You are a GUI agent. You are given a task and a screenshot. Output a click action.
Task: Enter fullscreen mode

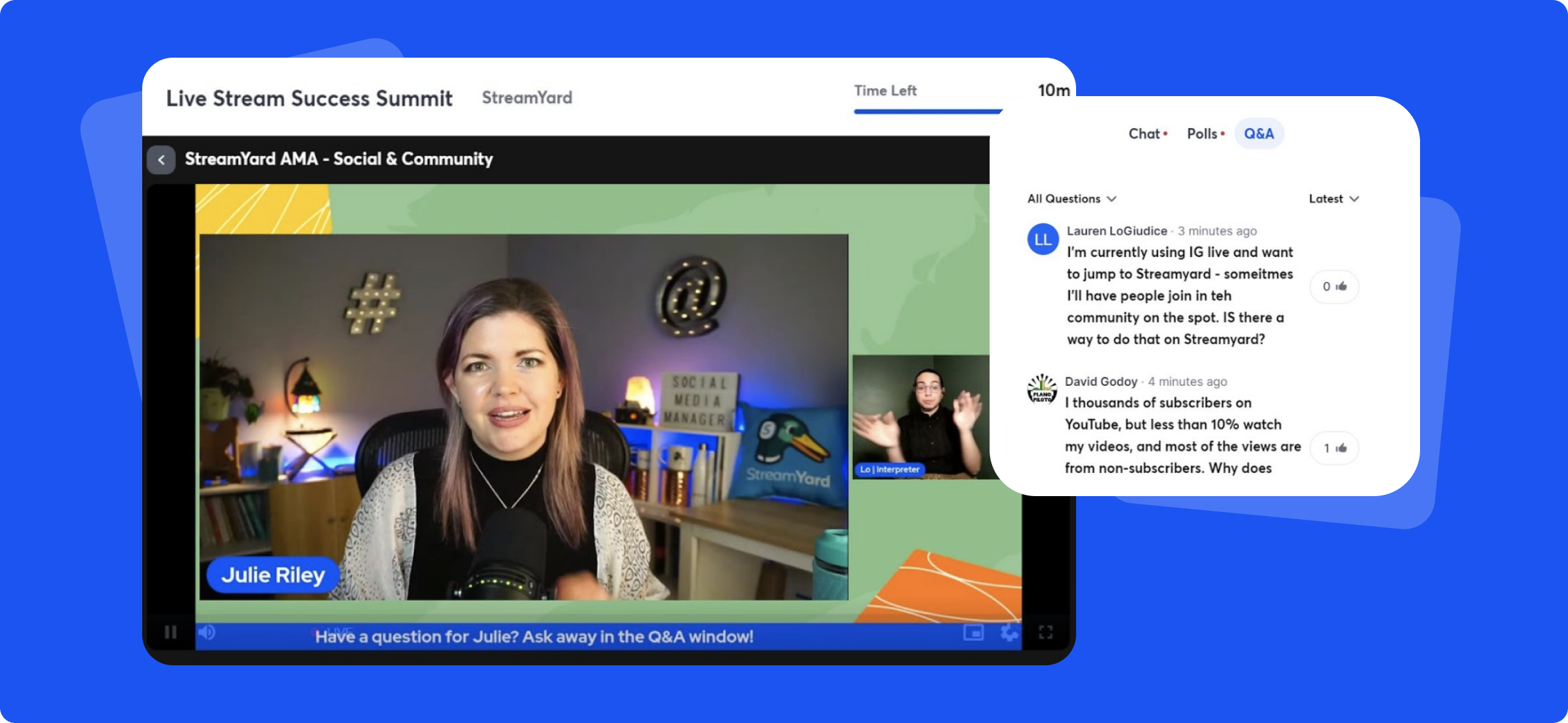[x=1045, y=633]
